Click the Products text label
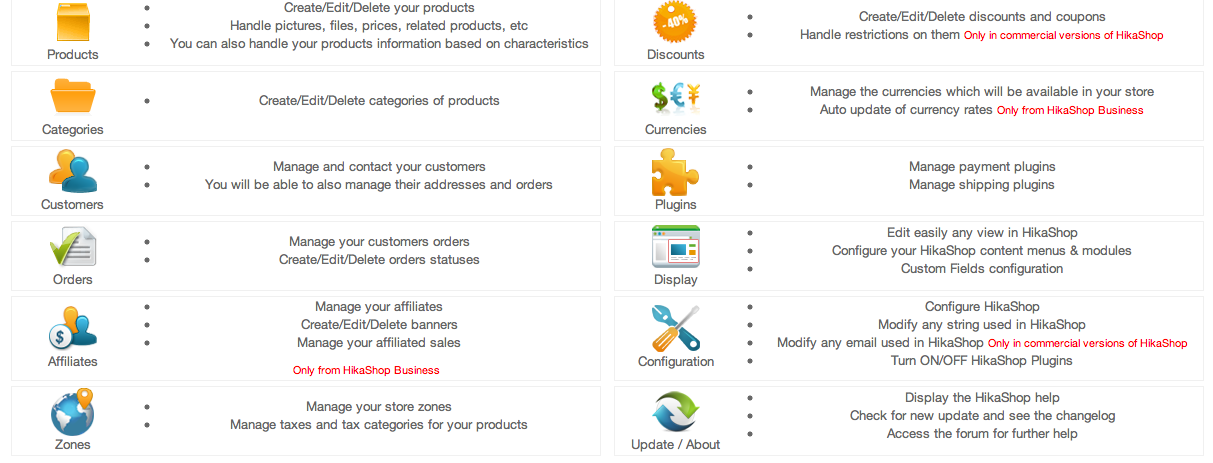Screen dimensions: 1213x463 73,54
